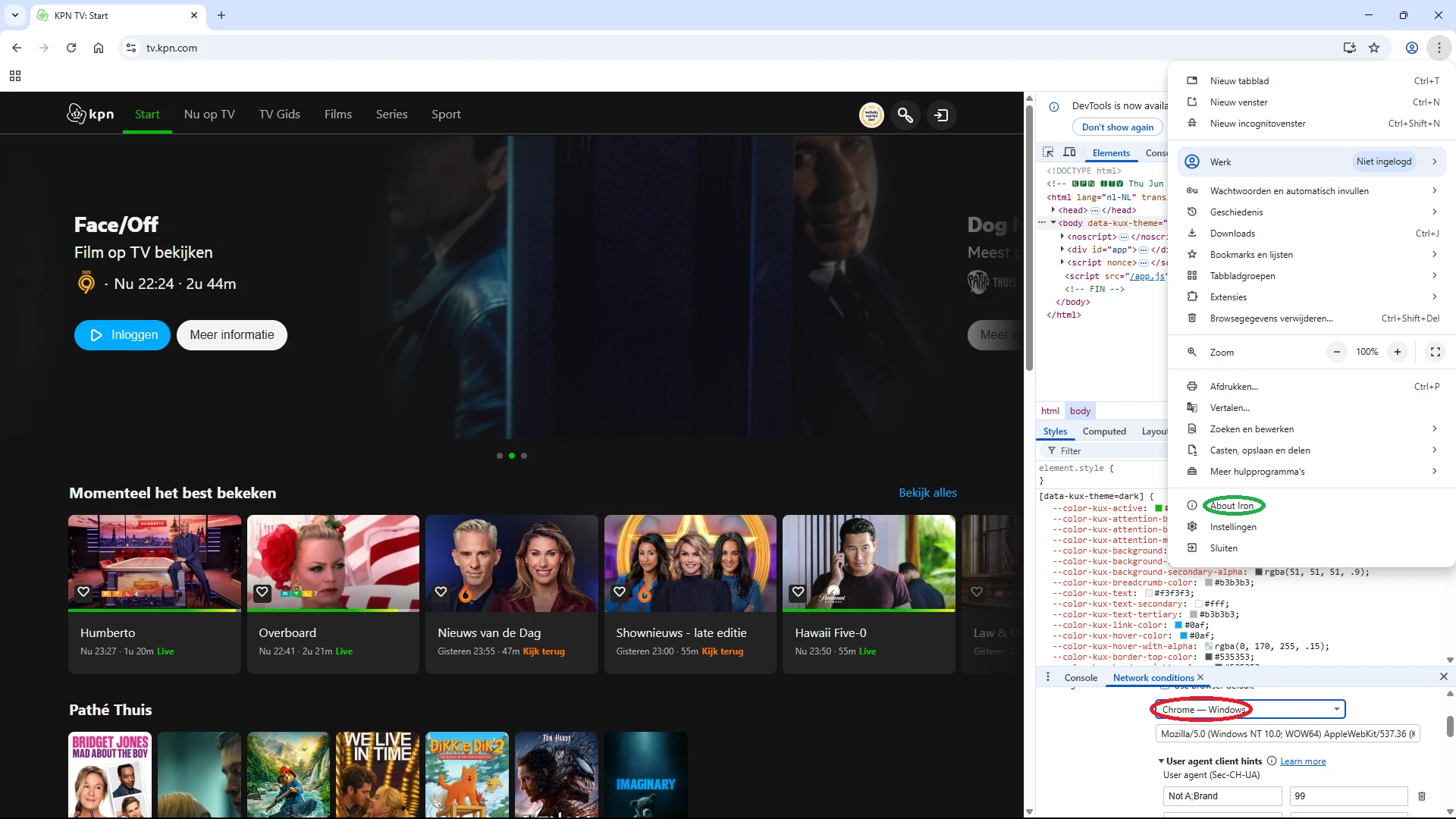
Task: Bookmark this page with the star icon
Action: click(1374, 48)
